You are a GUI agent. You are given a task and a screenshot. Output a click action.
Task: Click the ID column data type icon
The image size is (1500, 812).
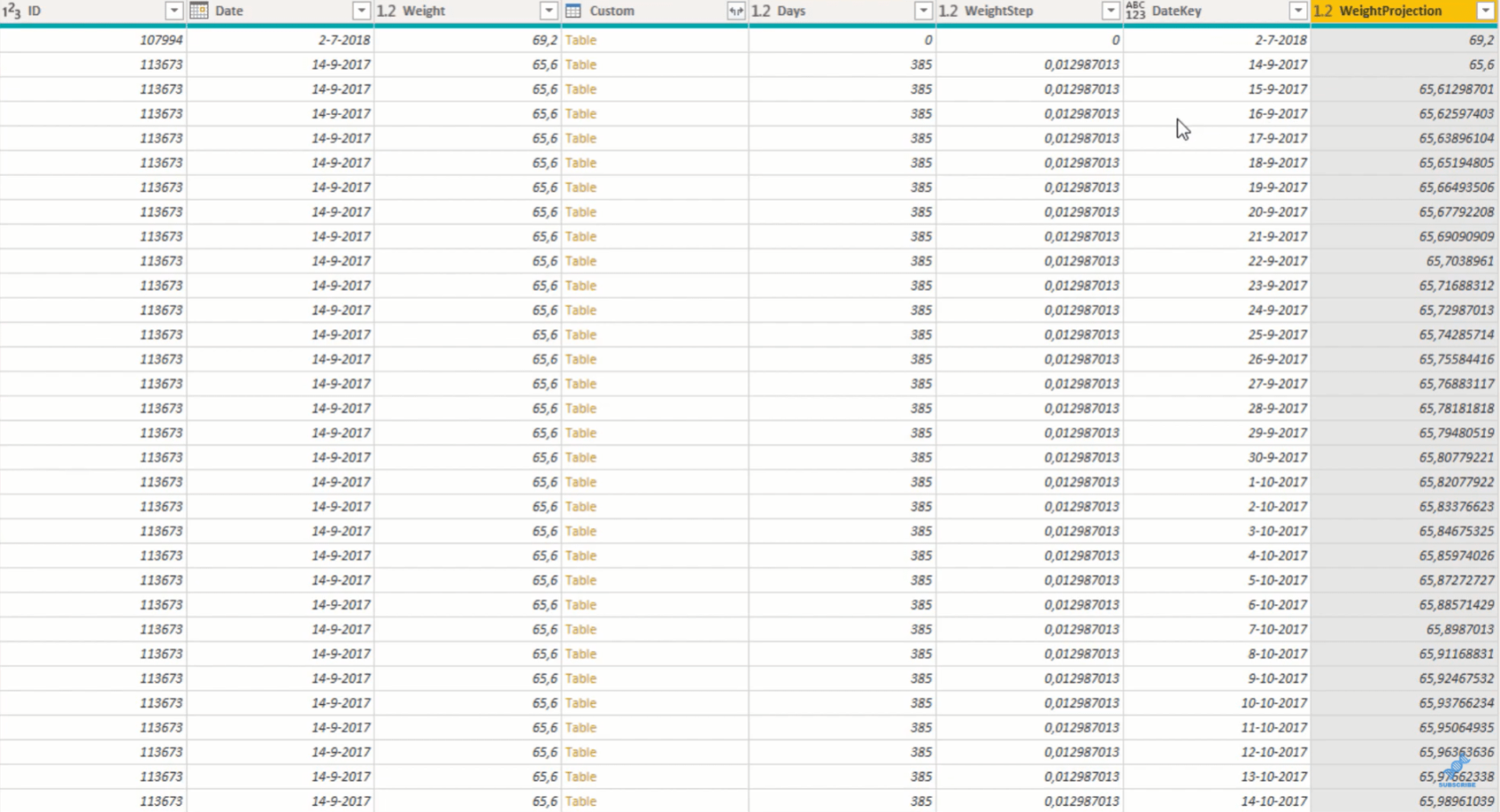coord(12,11)
